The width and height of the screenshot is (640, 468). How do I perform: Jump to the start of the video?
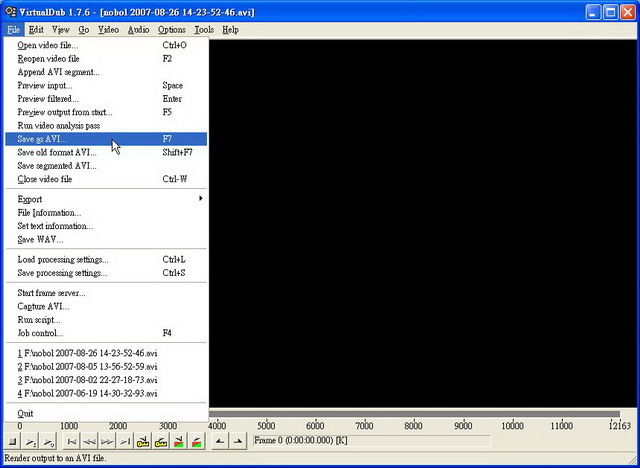tap(71, 441)
